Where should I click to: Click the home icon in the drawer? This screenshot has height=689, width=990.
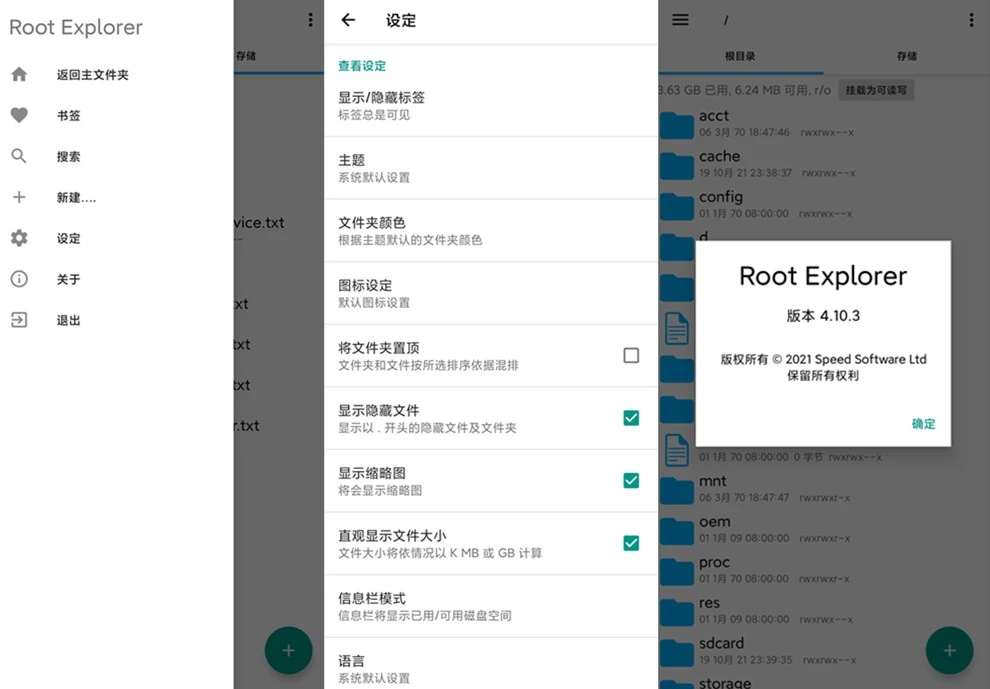(19, 75)
